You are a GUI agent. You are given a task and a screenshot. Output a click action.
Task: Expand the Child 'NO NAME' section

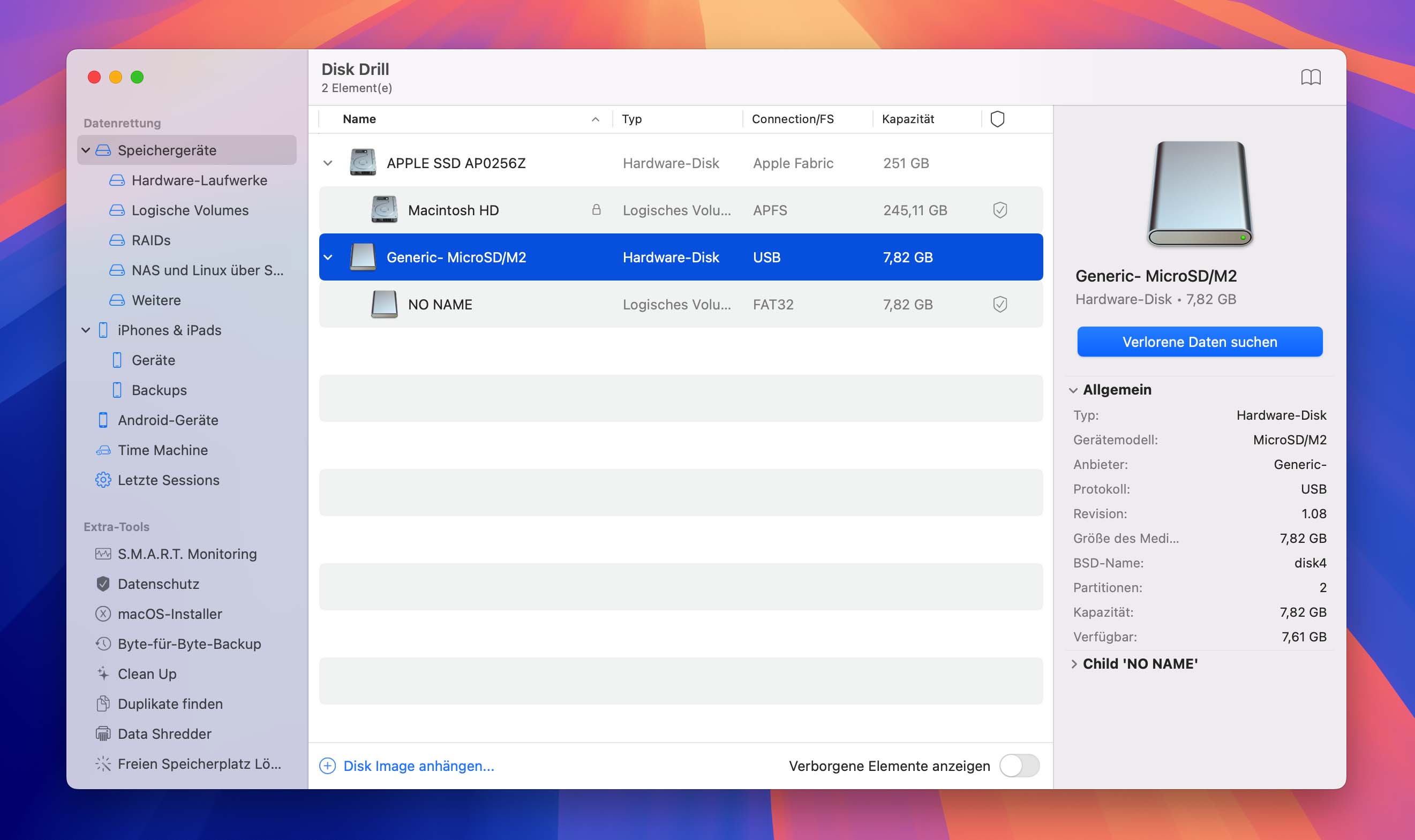point(1076,663)
